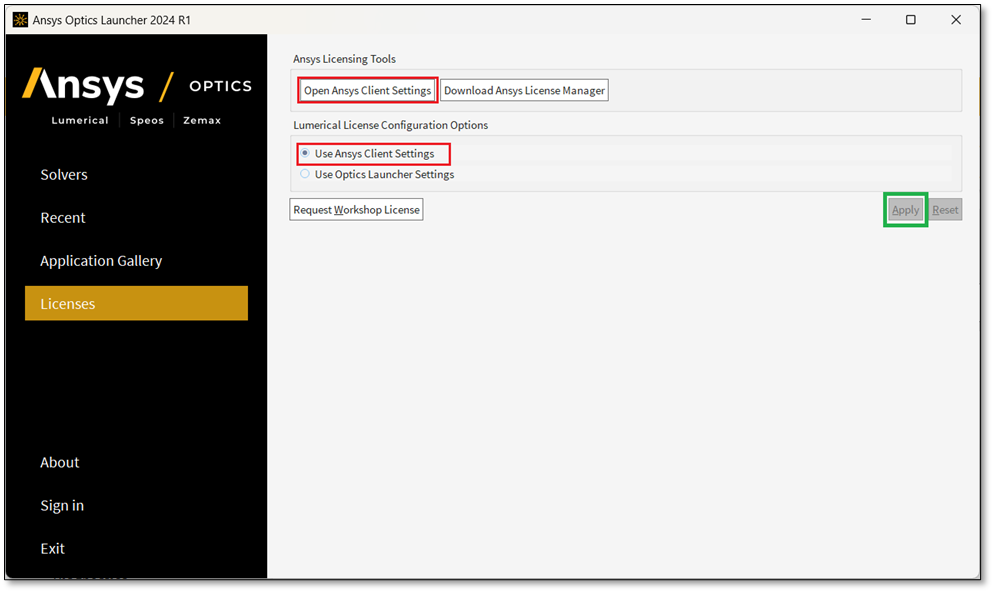Apply the license configuration changes
The width and height of the screenshot is (994, 593).
905,210
